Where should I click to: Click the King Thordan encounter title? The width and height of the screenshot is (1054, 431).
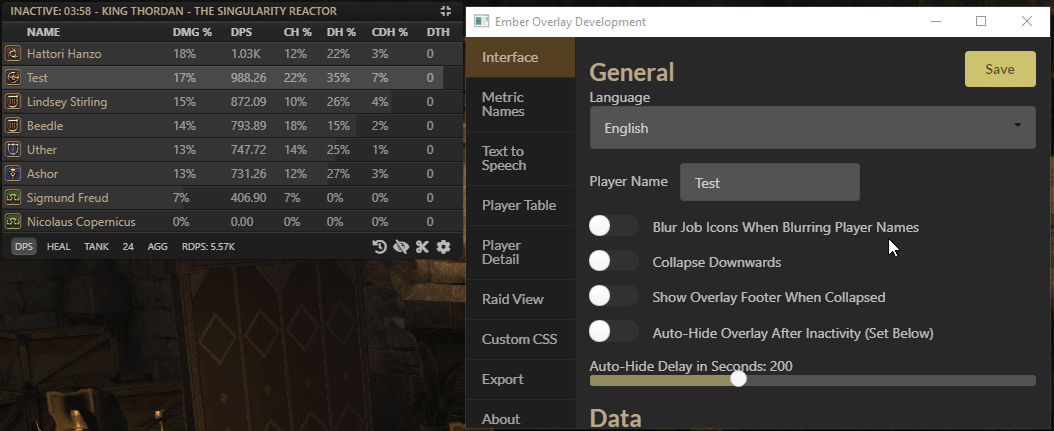coord(173,11)
